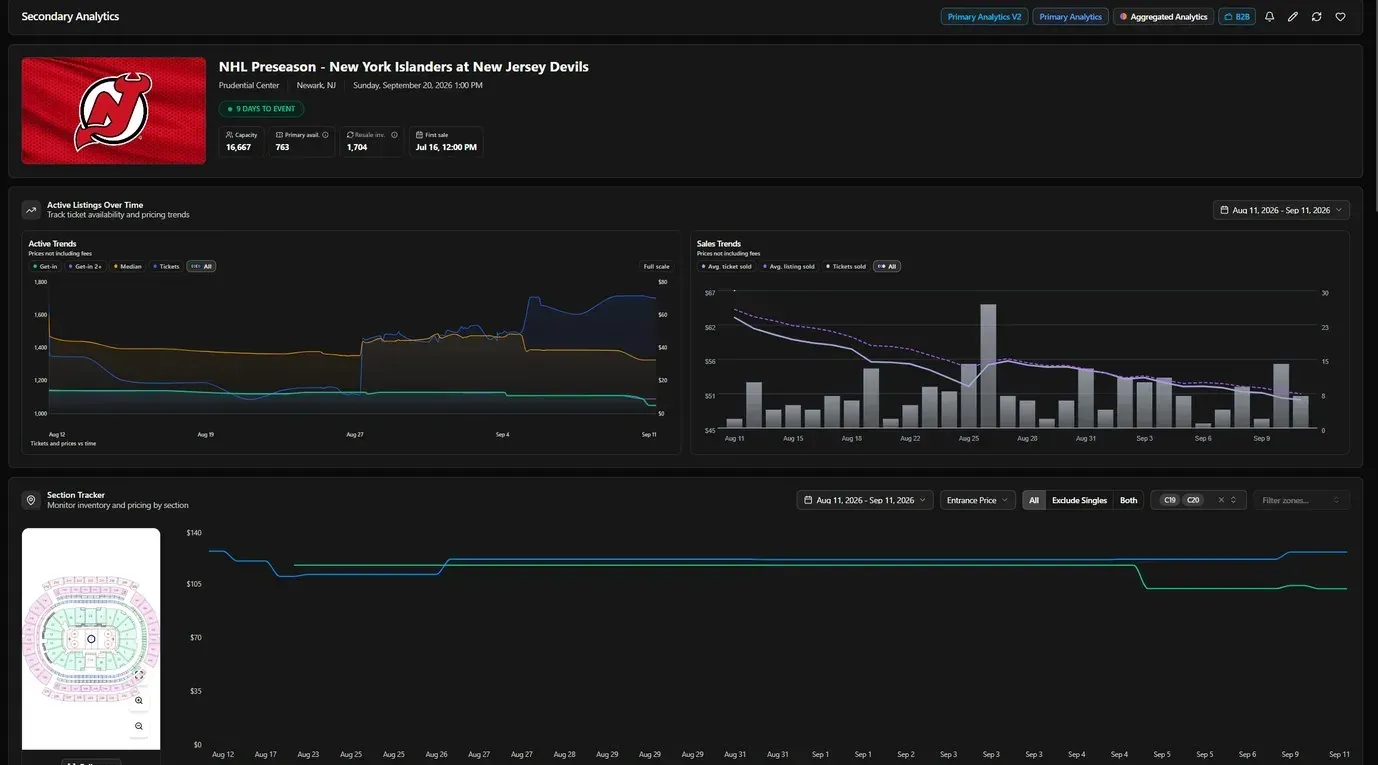Refresh data with the circular arrows icon
Image resolution: width=1378 pixels, height=765 pixels.
click(1317, 17)
